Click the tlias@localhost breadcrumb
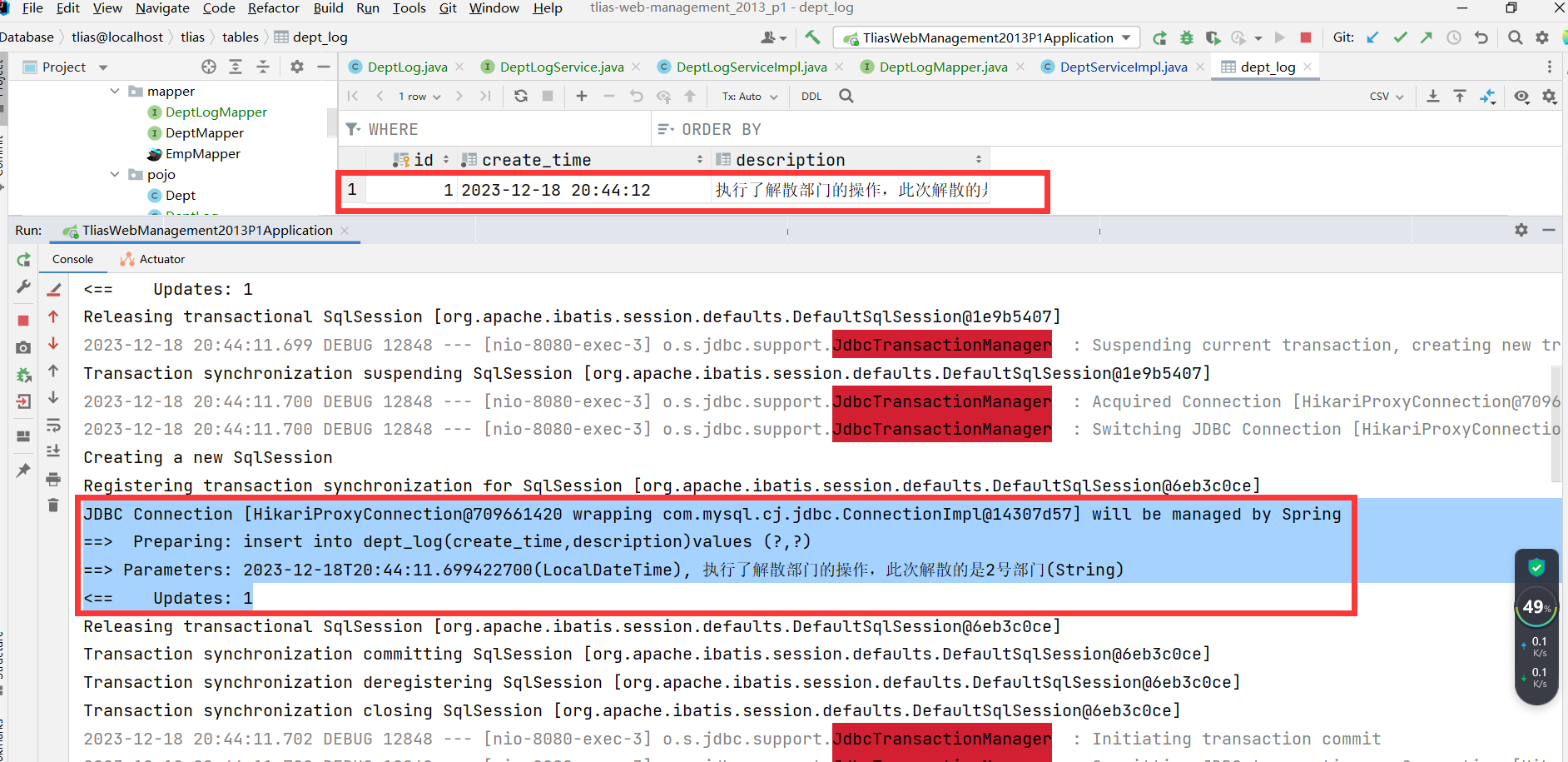Image resolution: width=1568 pixels, height=762 pixels. [117, 37]
